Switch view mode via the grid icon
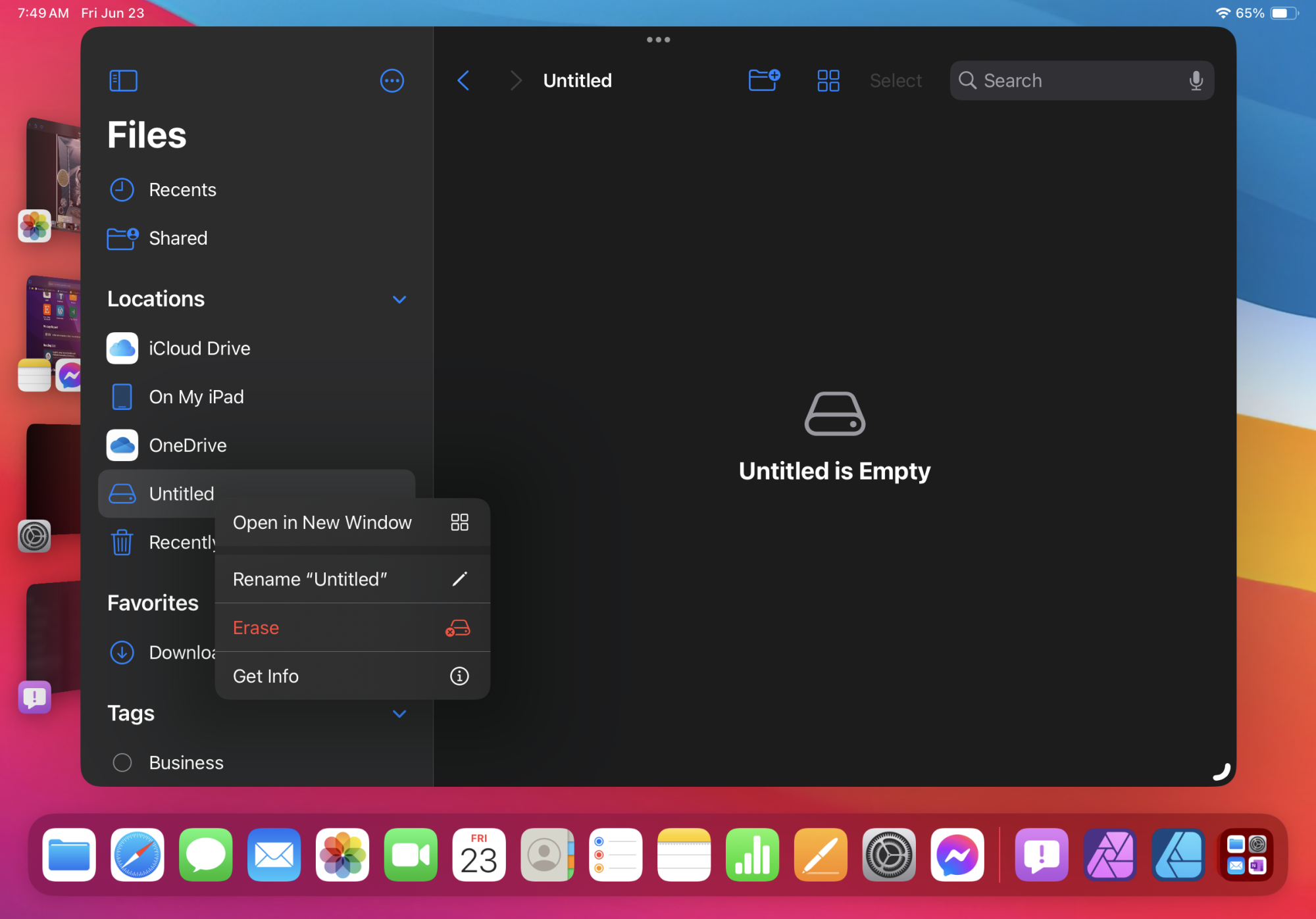This screenshot has height=919, width=1316. point(828,81)
